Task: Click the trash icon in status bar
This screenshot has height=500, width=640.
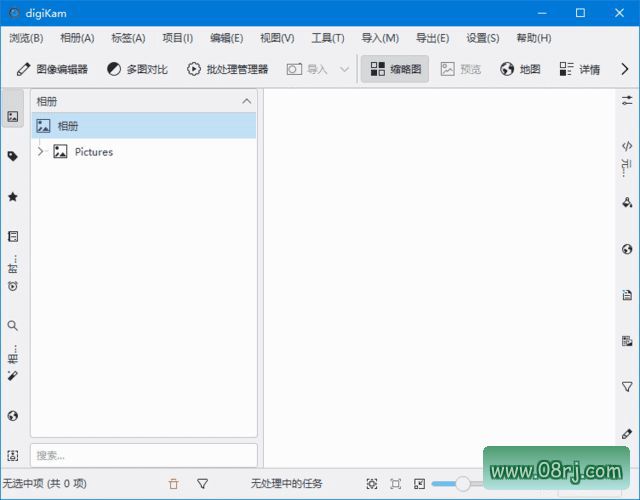Action: coord(173,484)
